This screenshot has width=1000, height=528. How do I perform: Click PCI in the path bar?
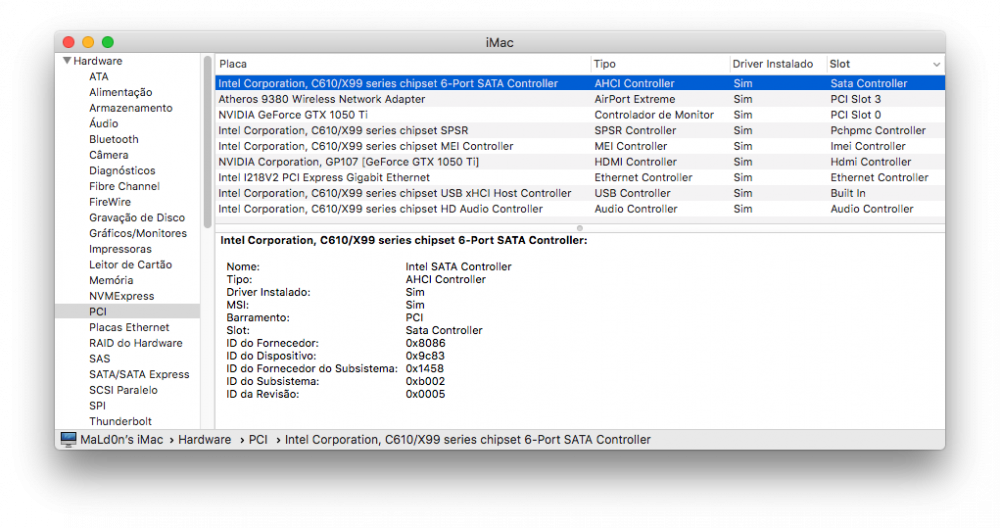coord(258,440)
